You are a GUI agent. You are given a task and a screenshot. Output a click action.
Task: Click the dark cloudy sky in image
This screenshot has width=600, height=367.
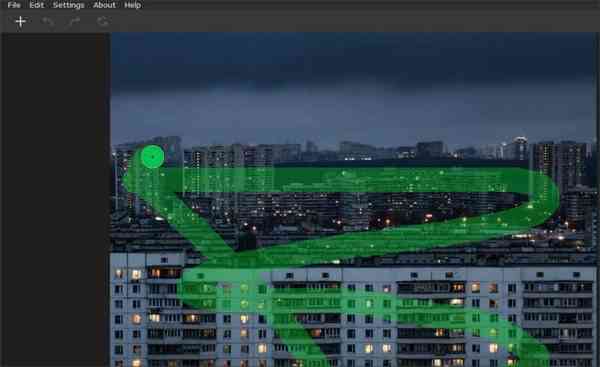pyautogui.click(x=352, y=84)
